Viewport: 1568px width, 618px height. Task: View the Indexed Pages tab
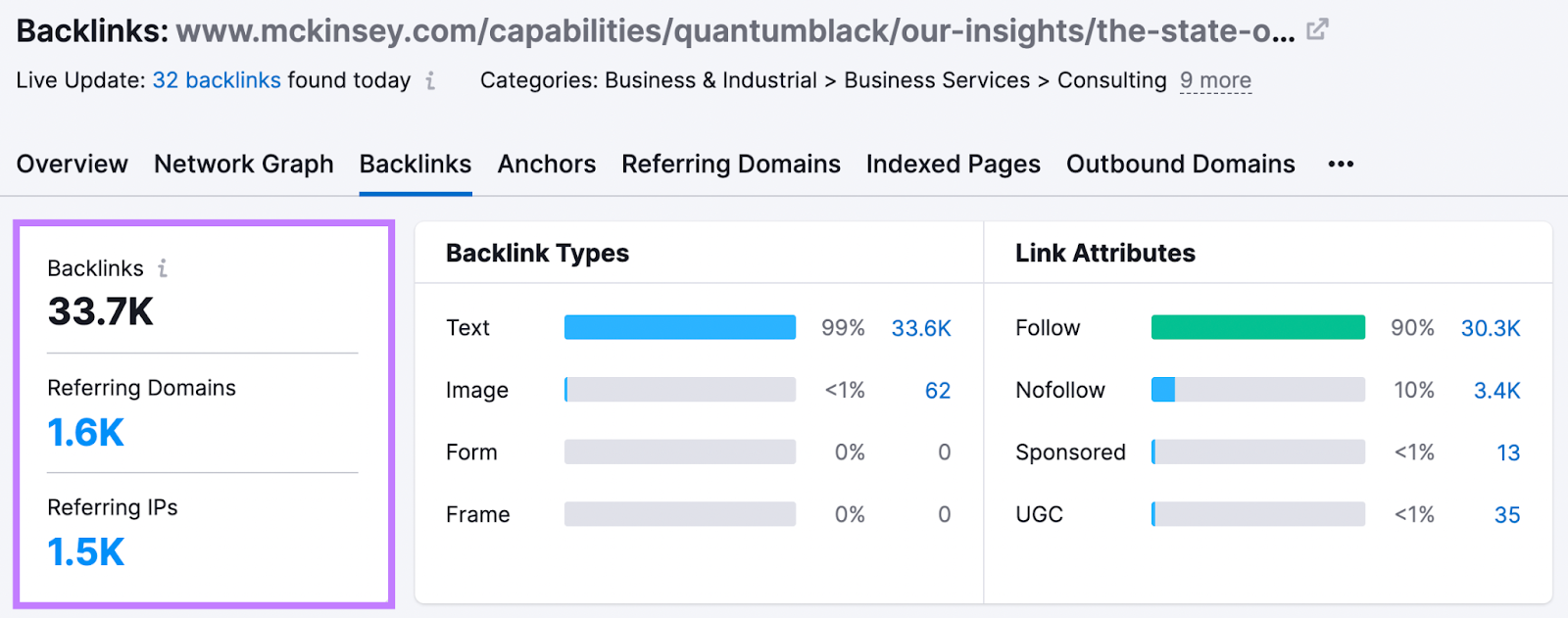coord(952,164)
